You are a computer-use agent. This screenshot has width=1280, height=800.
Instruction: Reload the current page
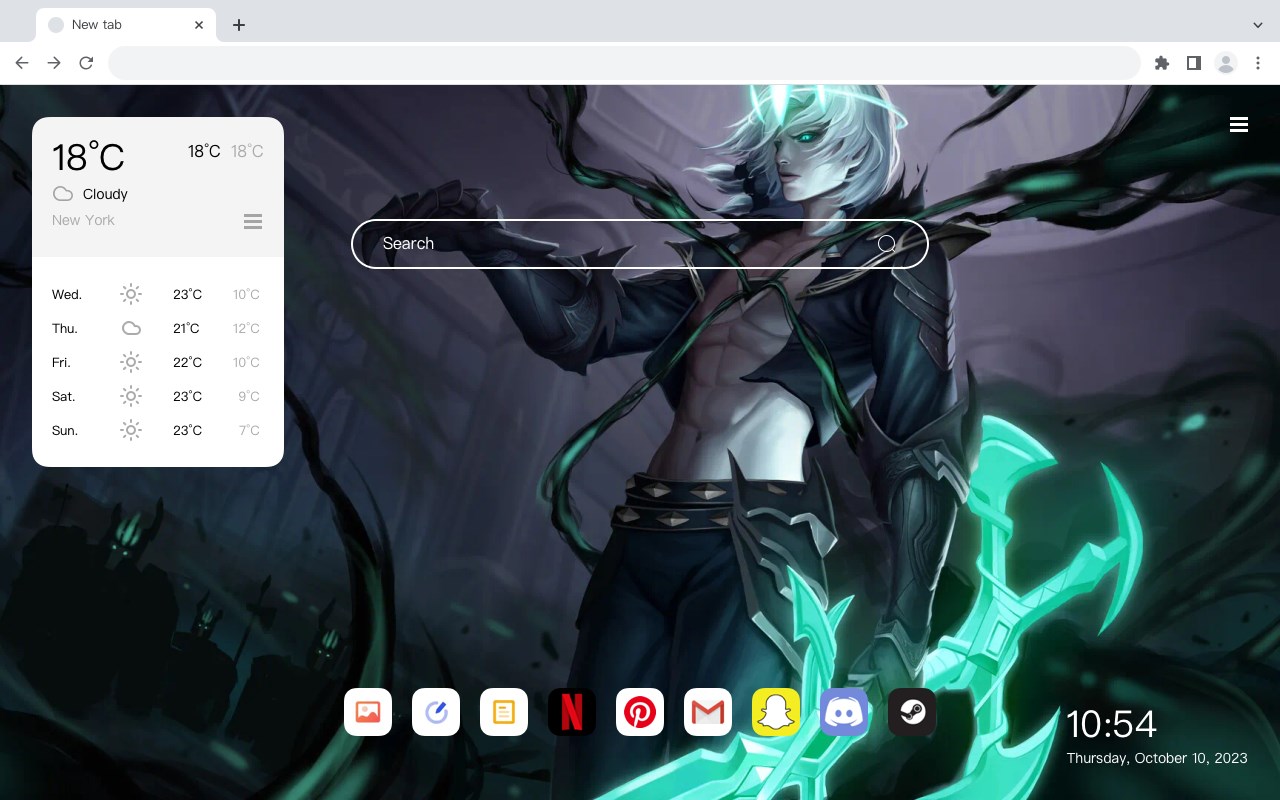[86, 63]
